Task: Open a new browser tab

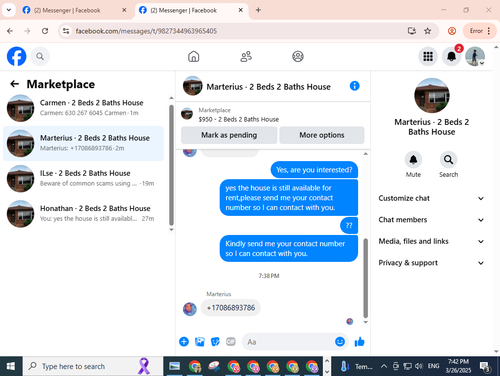Action: (x=258, y=10)
